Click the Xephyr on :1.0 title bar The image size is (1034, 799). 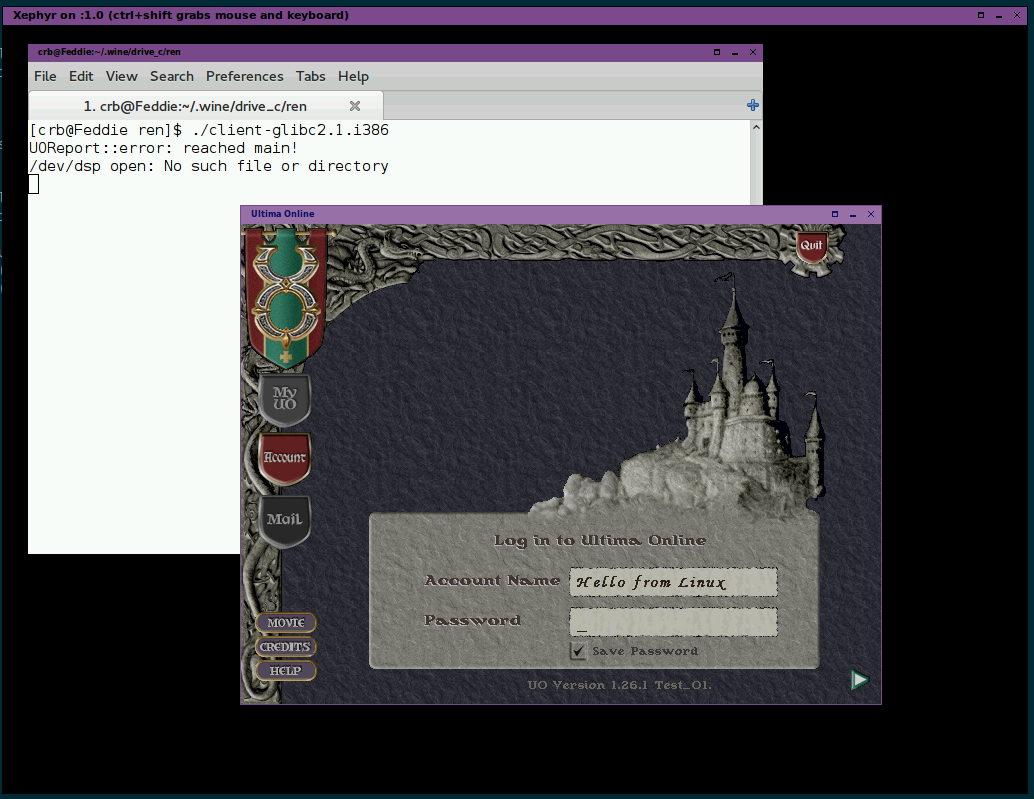coord(514,15)
